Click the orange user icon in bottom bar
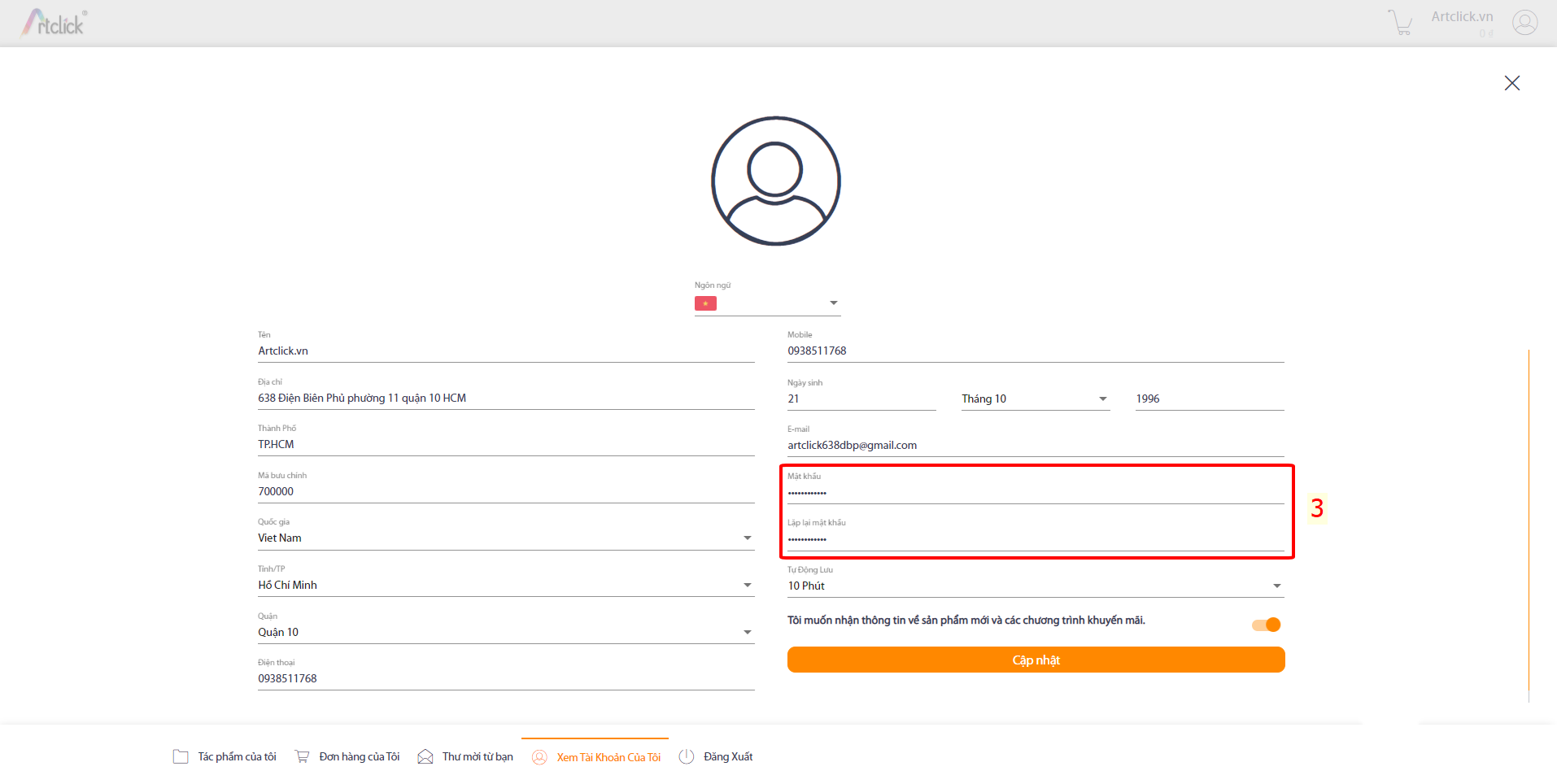This screenshot has width=1557, height=784. pos(539,757)
